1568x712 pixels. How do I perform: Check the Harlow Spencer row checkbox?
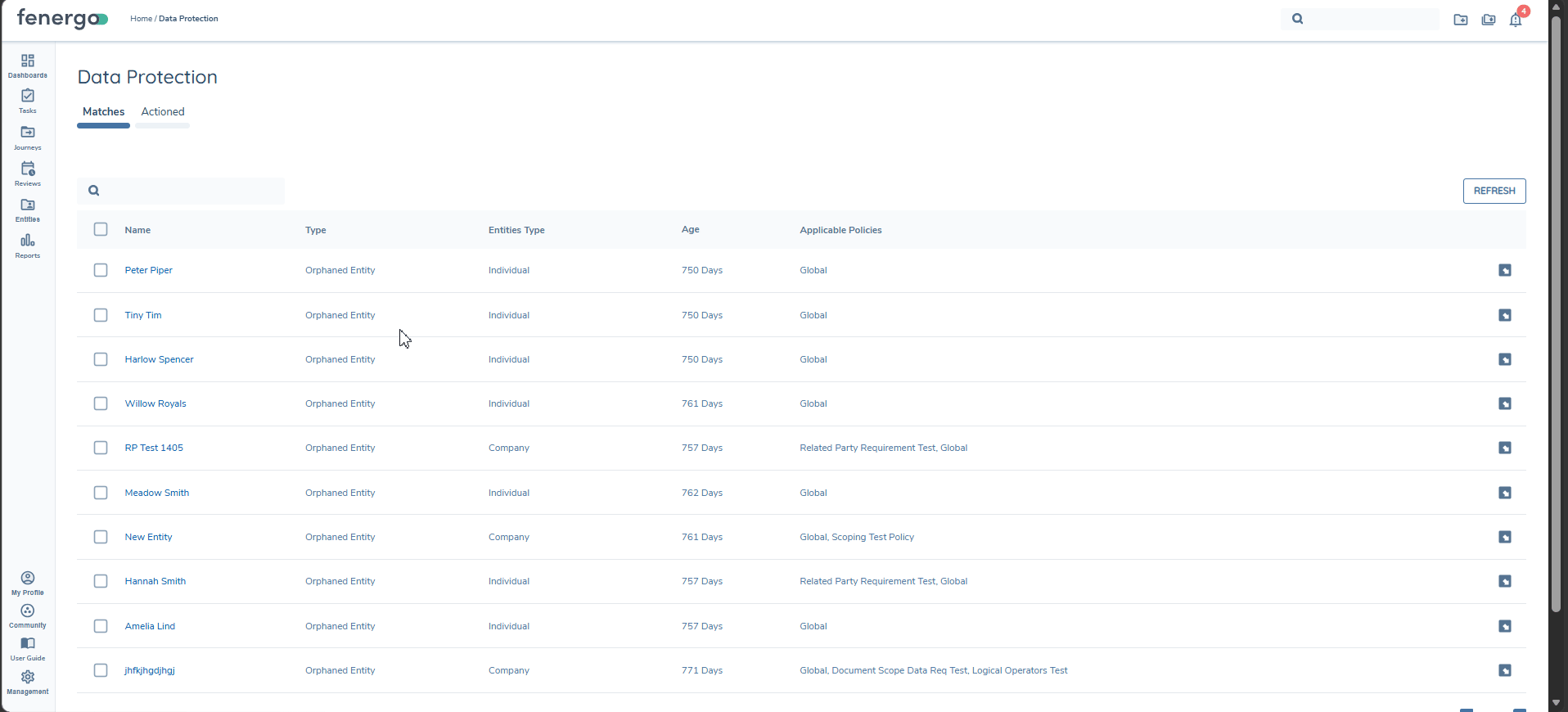tap(101, 359)
